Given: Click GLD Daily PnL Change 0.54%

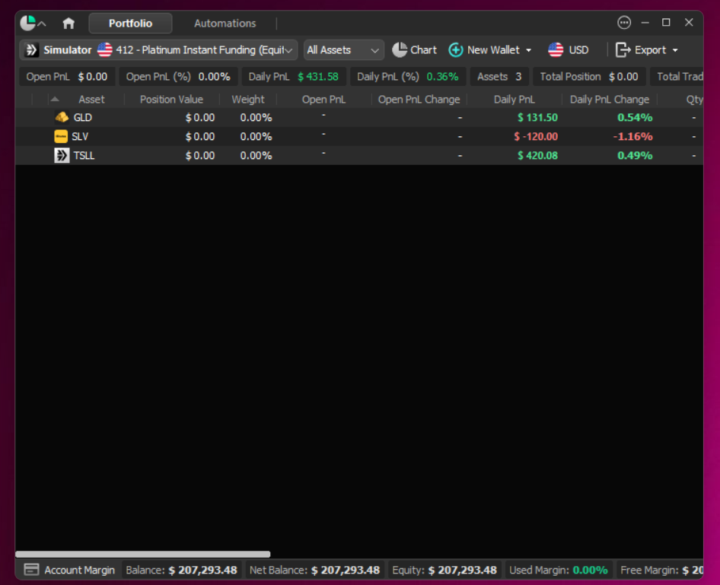Looking at the screenshot, I should 635,118.
